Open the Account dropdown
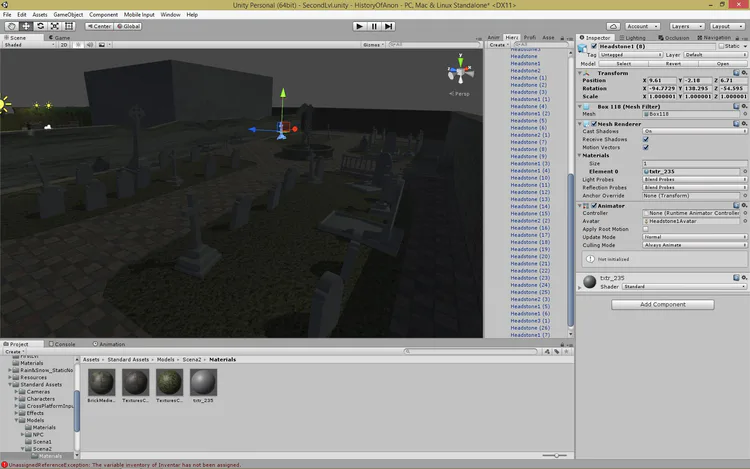Screen dimensions: 750x469 pos(642,26)
